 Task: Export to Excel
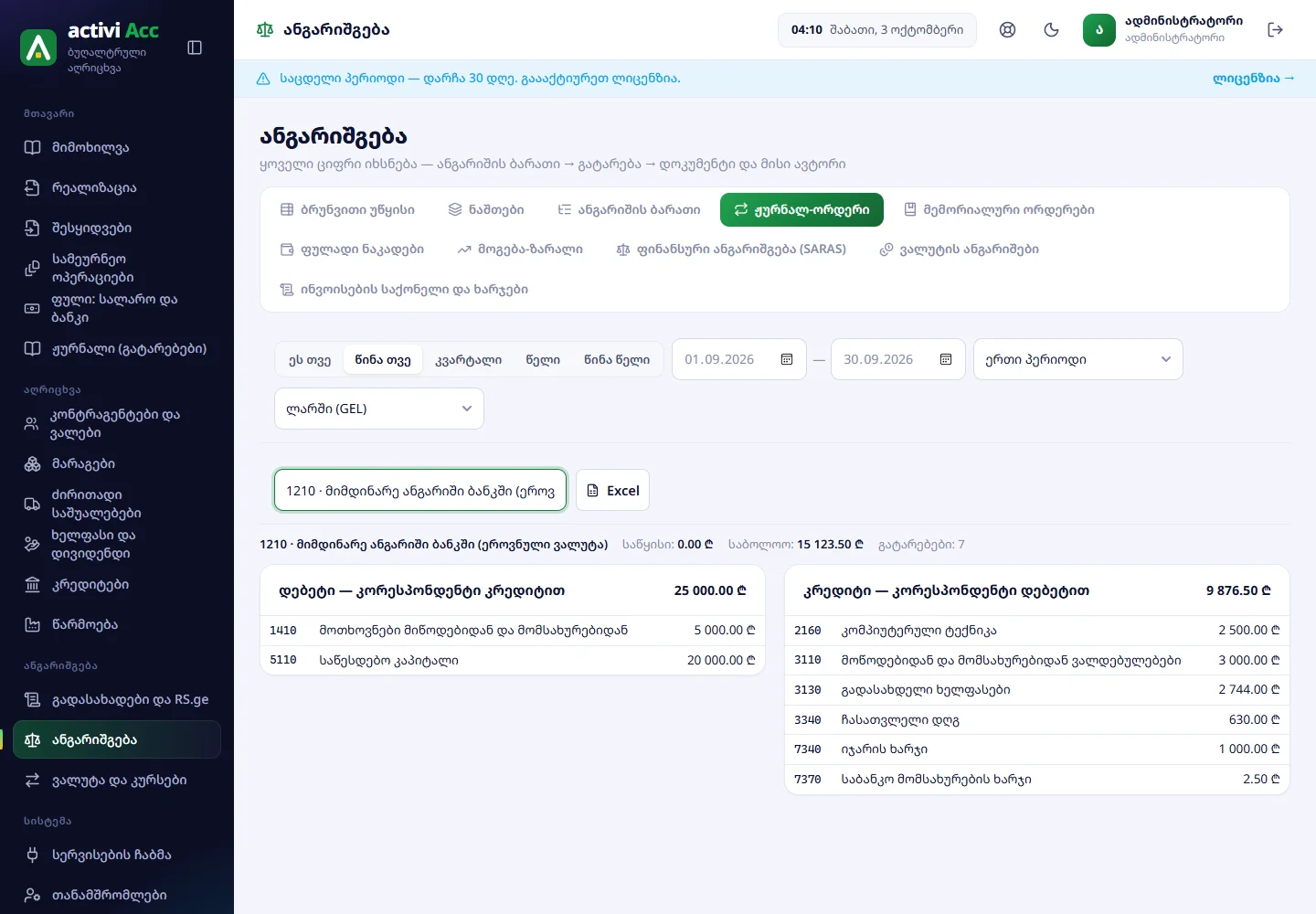pos(612,491)
